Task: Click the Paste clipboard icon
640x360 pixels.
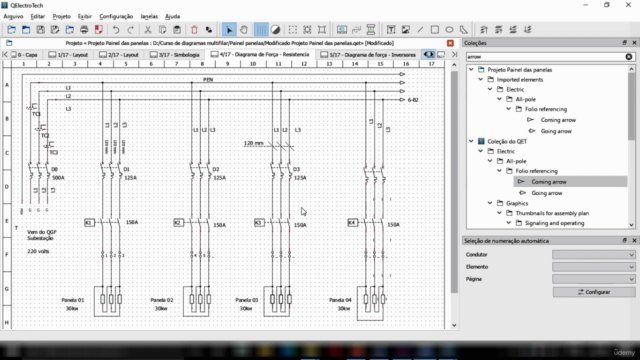Action: pyautogui.click(x=177, y=29)
